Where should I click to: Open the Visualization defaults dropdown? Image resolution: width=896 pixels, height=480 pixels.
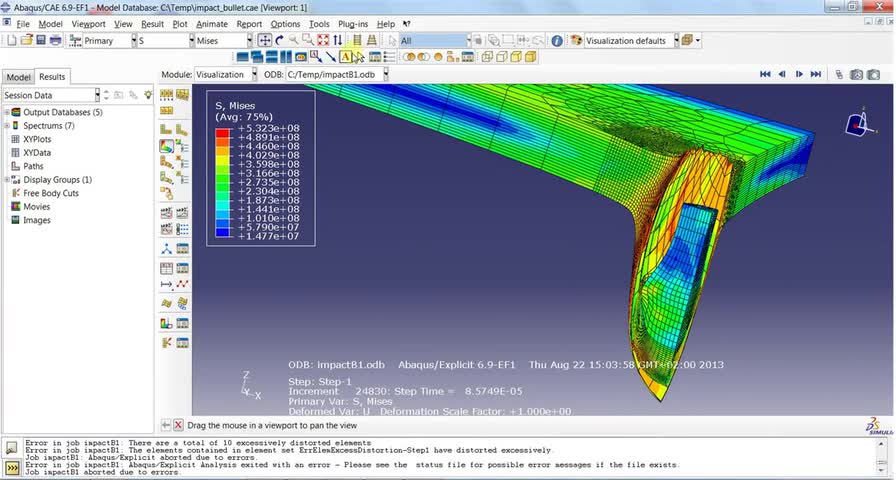(677, 41)
